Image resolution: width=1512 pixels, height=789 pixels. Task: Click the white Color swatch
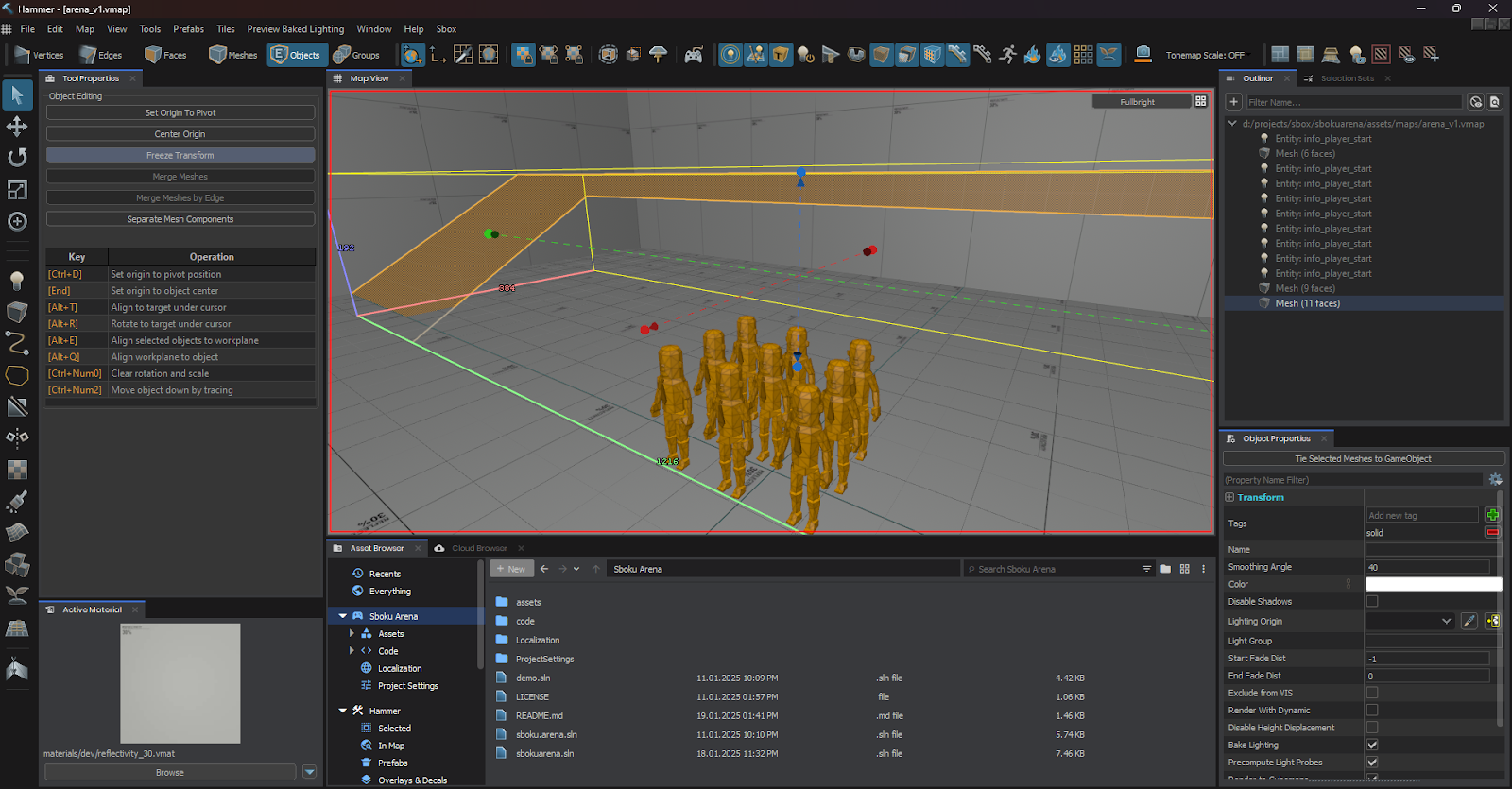pos(1433,584)
